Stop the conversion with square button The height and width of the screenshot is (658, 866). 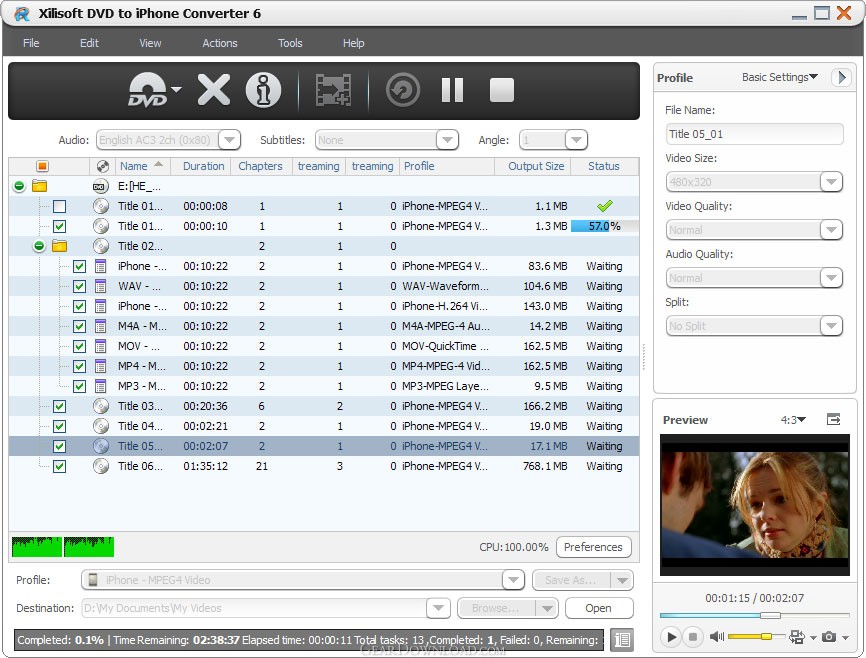tap(501, 90)
